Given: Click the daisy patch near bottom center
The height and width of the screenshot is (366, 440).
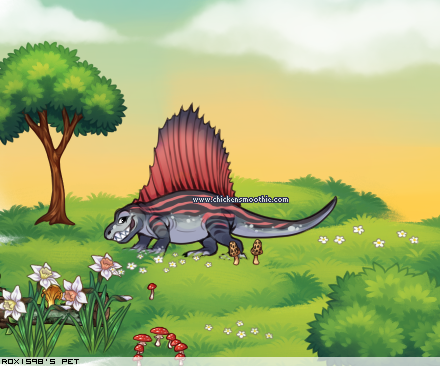Looking at the screenshot, I should click(239, 330).
